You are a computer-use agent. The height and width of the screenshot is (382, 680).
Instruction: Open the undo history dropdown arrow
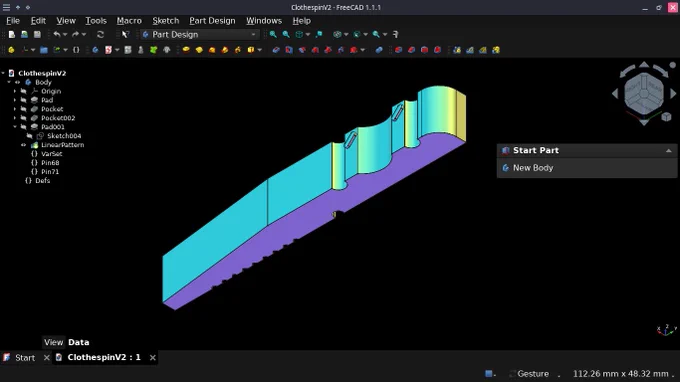point(65,34)
